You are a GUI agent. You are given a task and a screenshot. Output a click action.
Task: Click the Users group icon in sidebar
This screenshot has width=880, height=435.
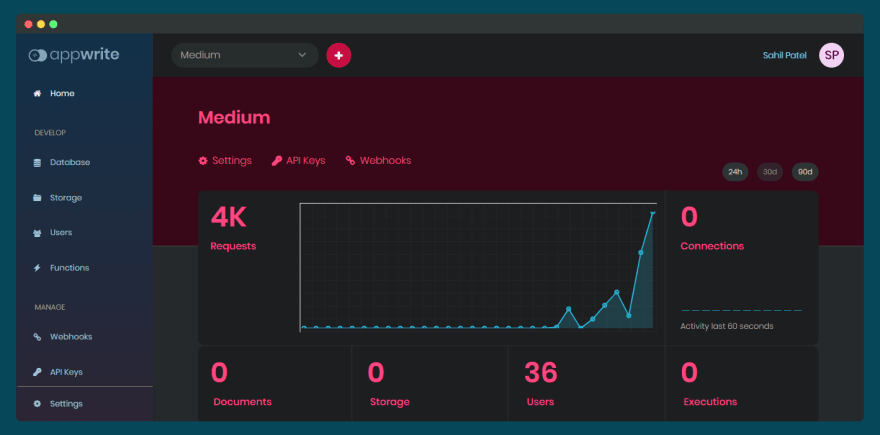tap(37, 233)
